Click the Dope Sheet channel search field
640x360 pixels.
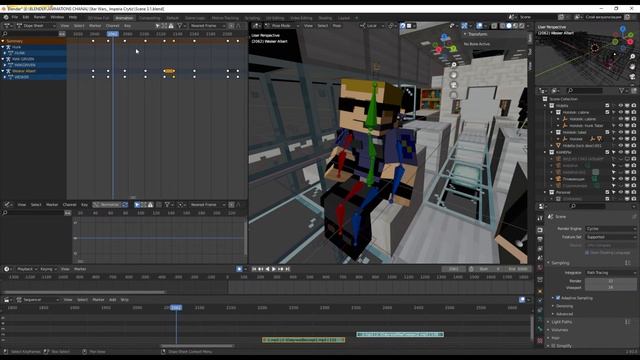pos(29,34)
